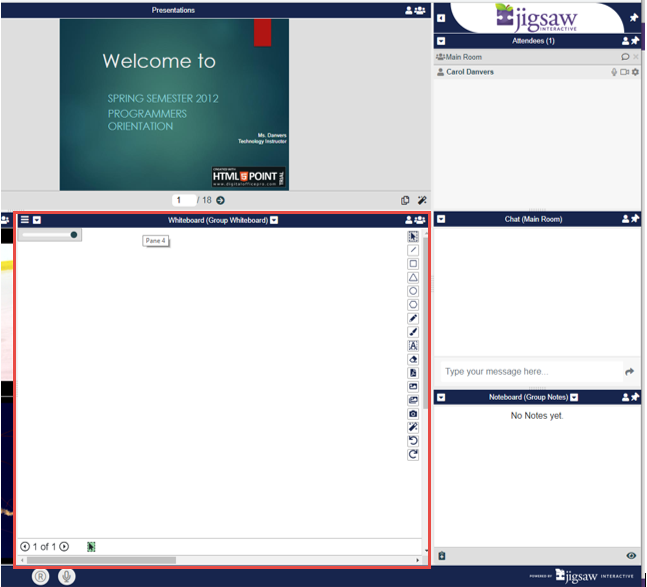Image resolution: width=647 pixels, height=587 pixels.
Task: Toggle the noteboard eye visibility icon
Action: point(631,555)
